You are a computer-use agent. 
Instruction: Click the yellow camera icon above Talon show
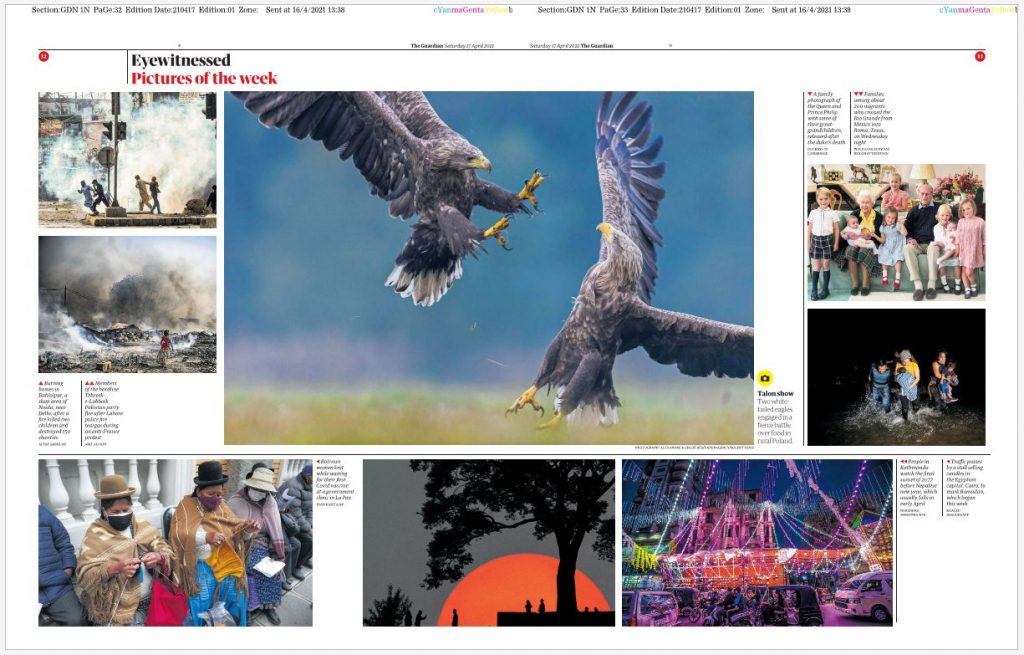pyautogui.click(x=765, y=378)
